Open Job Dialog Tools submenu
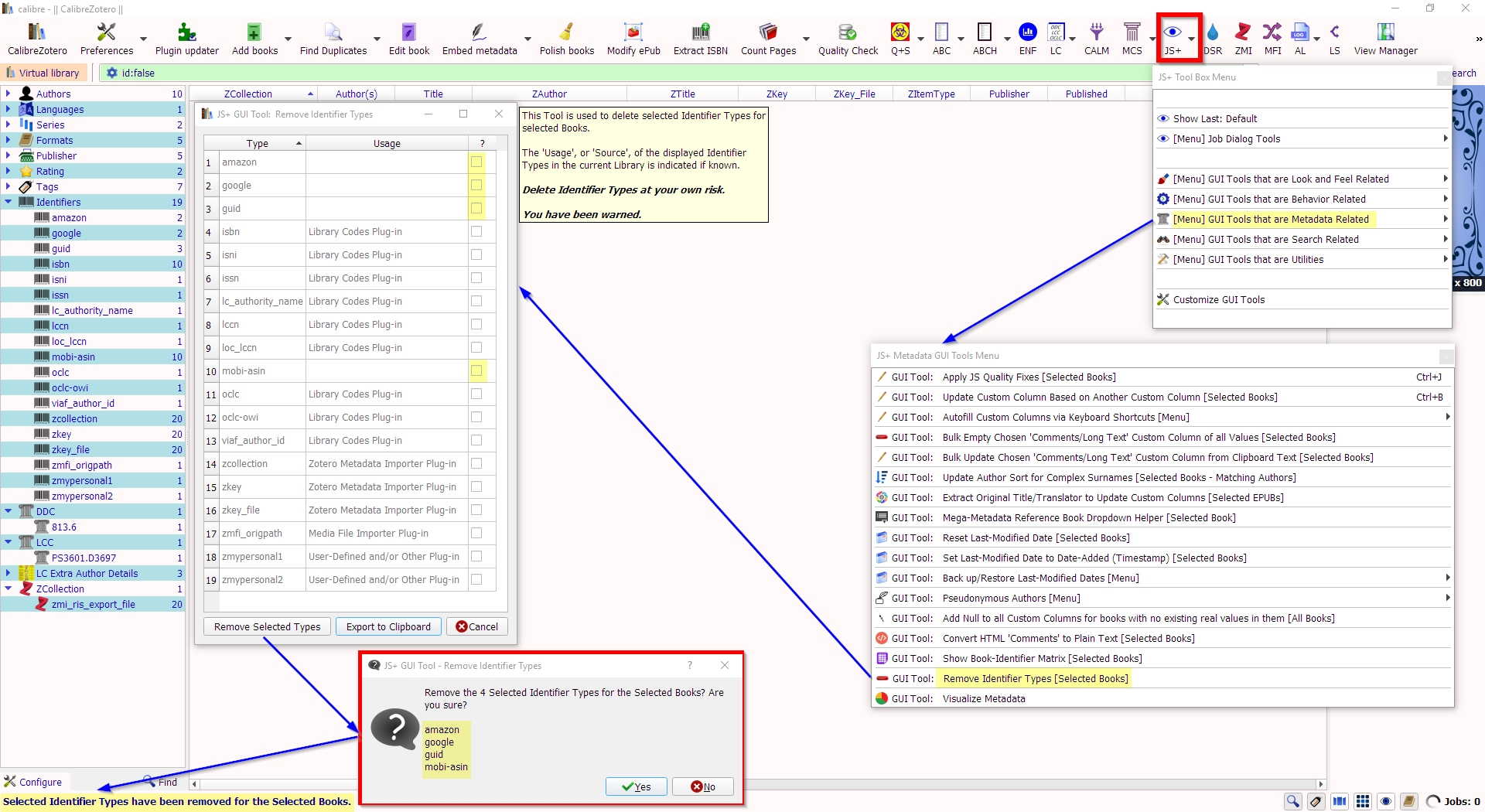 pos(1302,139)
